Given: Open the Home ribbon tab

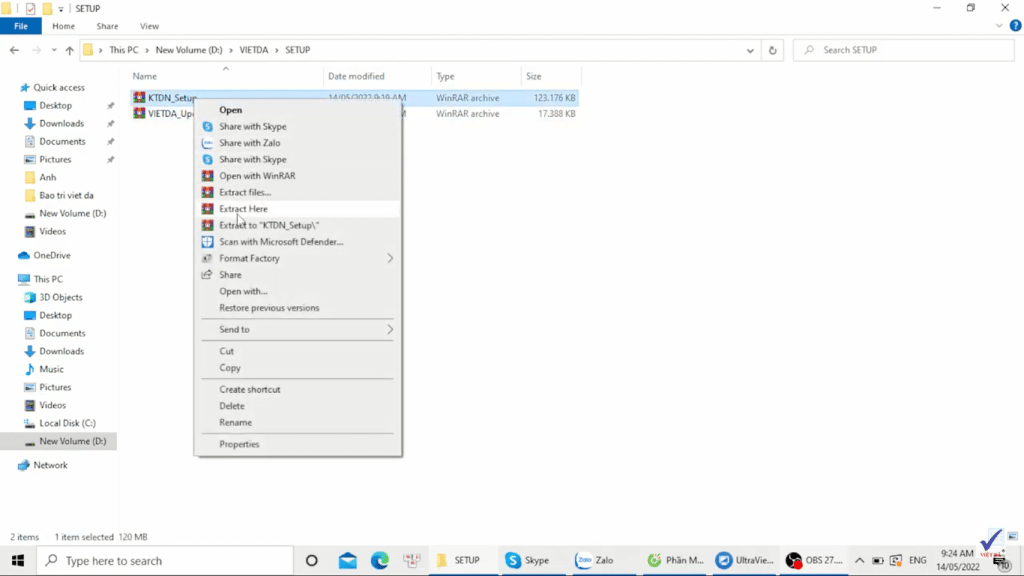Looking at the screenshot, I should tap(63, 26).
